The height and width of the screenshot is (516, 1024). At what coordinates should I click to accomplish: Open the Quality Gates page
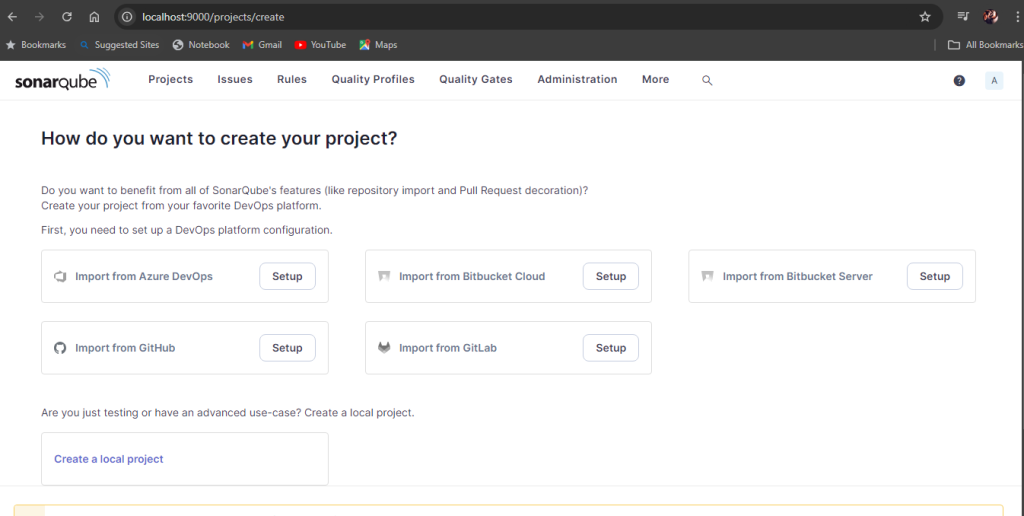coord(475,79)
